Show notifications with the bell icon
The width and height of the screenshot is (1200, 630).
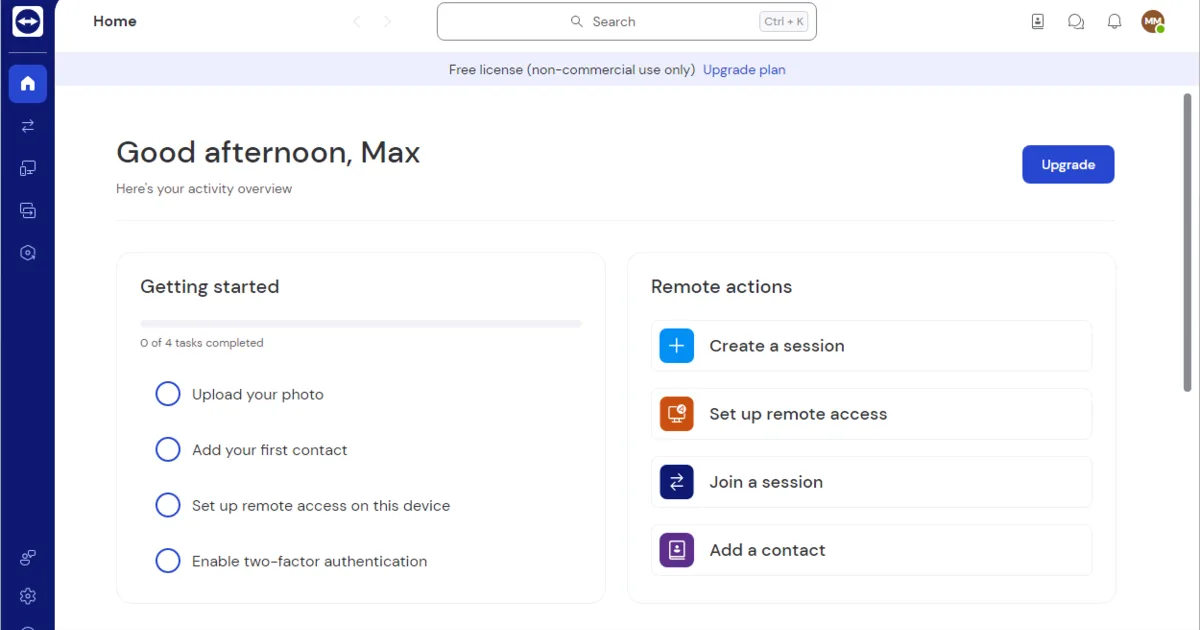[1114, 22]
